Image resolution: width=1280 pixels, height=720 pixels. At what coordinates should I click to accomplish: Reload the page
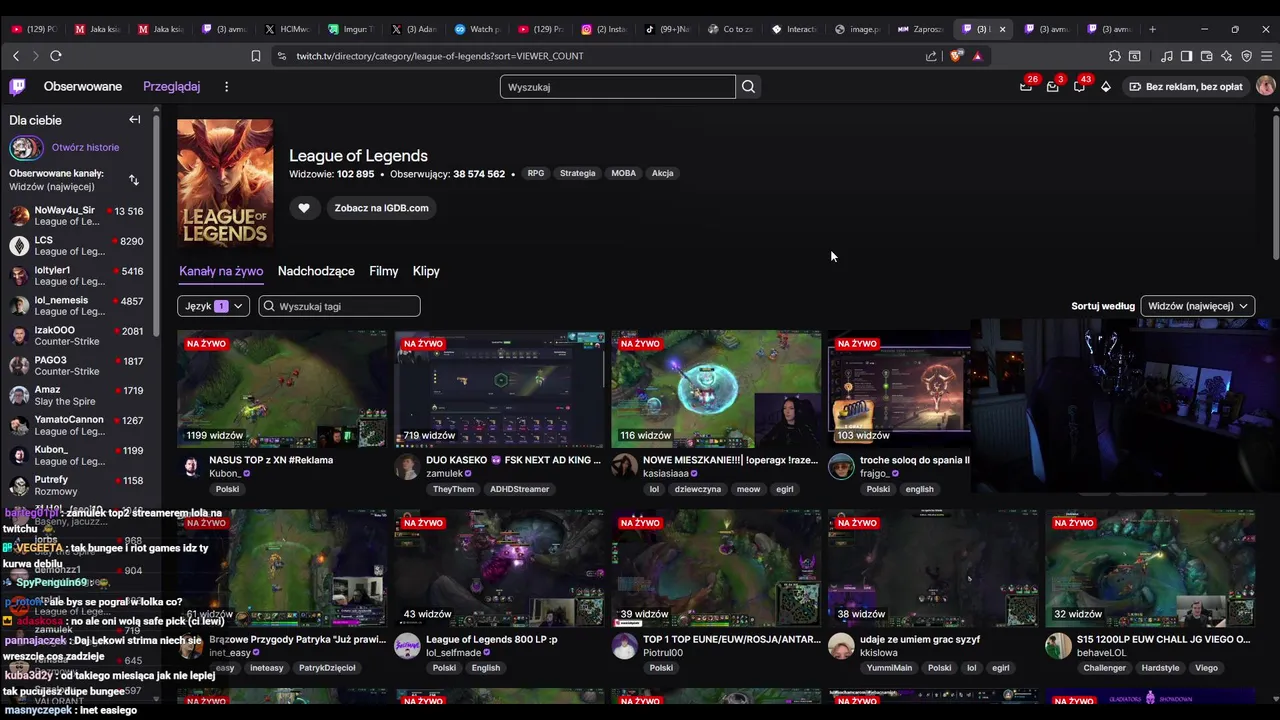56,56
